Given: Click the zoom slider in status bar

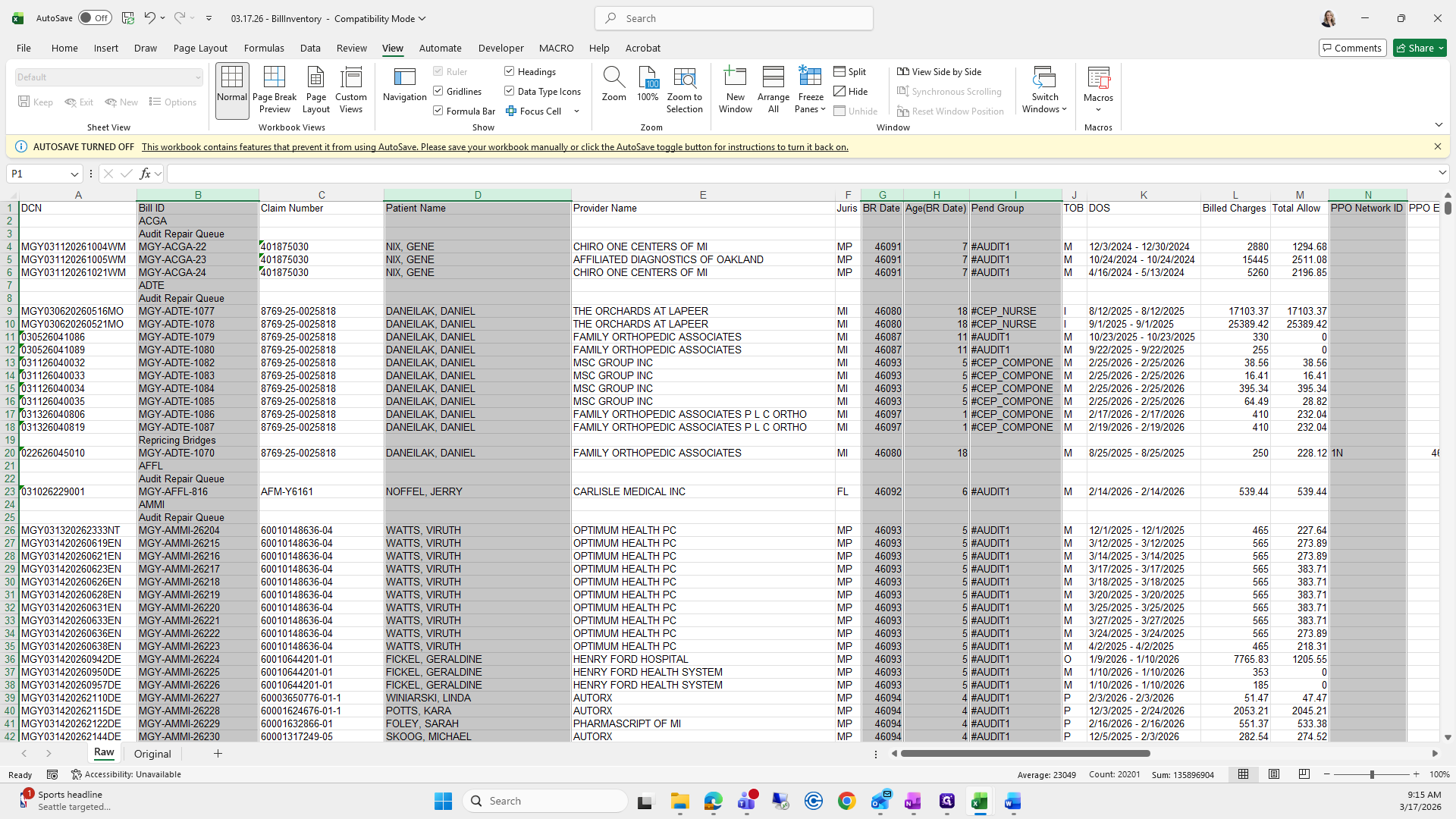Looking at the screenshot, I should [x=1371, y=774].
